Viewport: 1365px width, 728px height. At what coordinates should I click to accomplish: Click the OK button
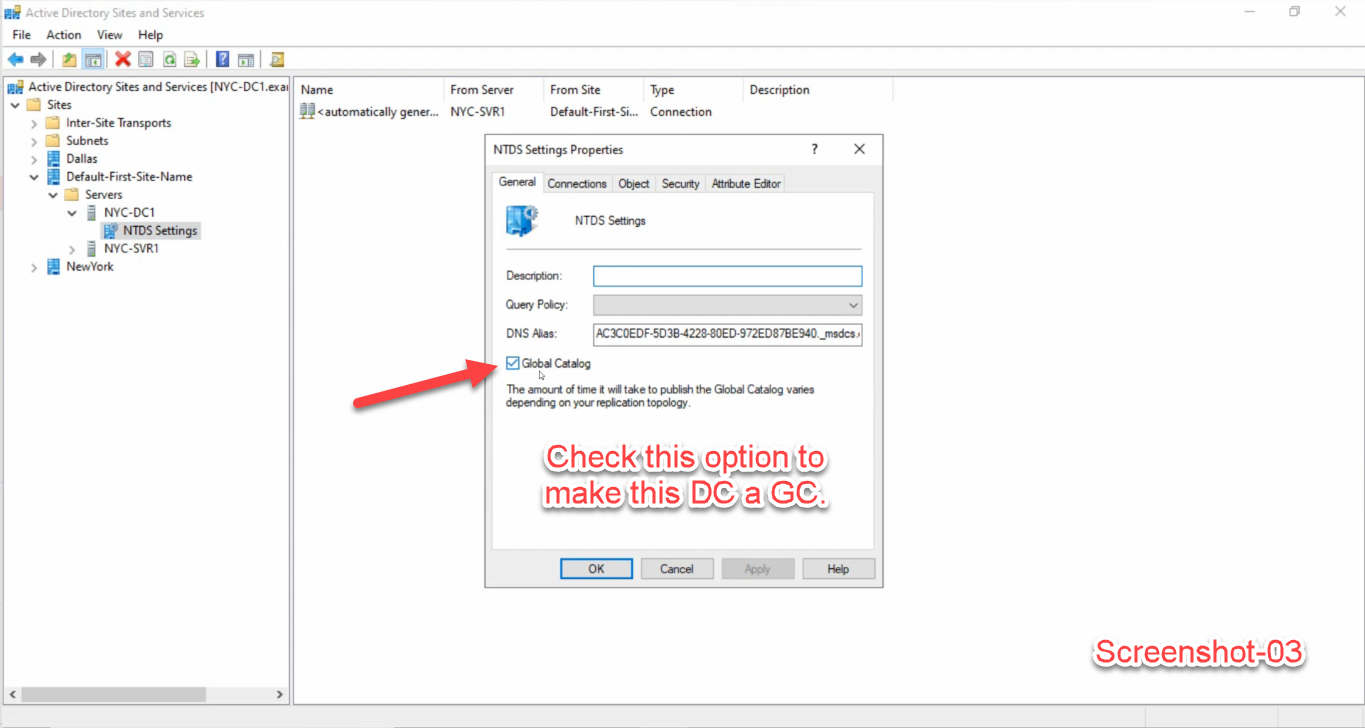click(x=596, y=569)
